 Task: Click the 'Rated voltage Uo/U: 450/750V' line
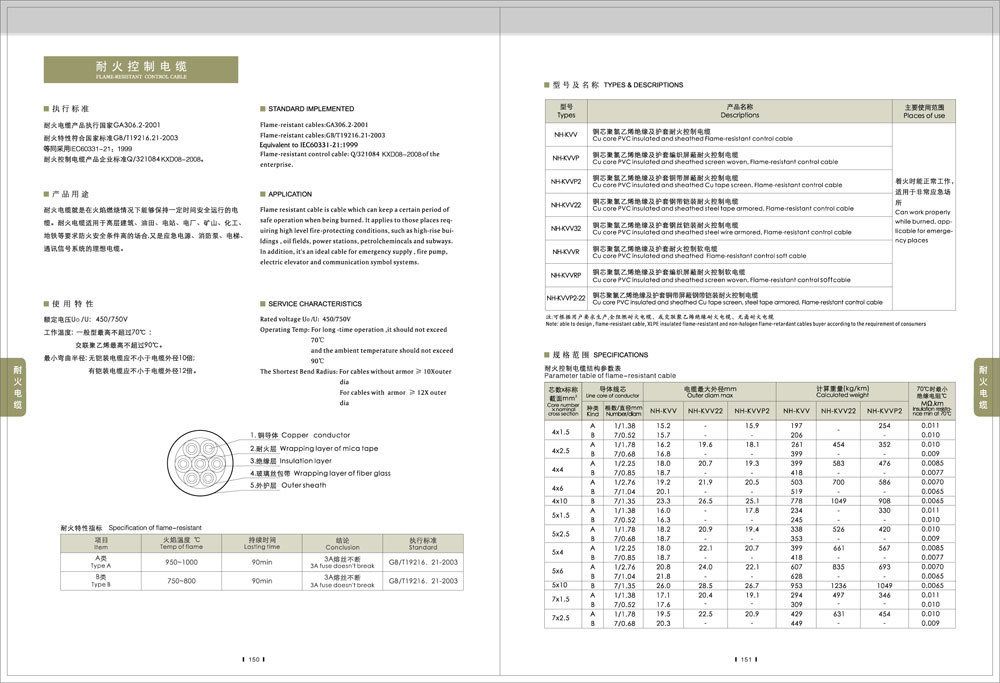tap(305, 319)
